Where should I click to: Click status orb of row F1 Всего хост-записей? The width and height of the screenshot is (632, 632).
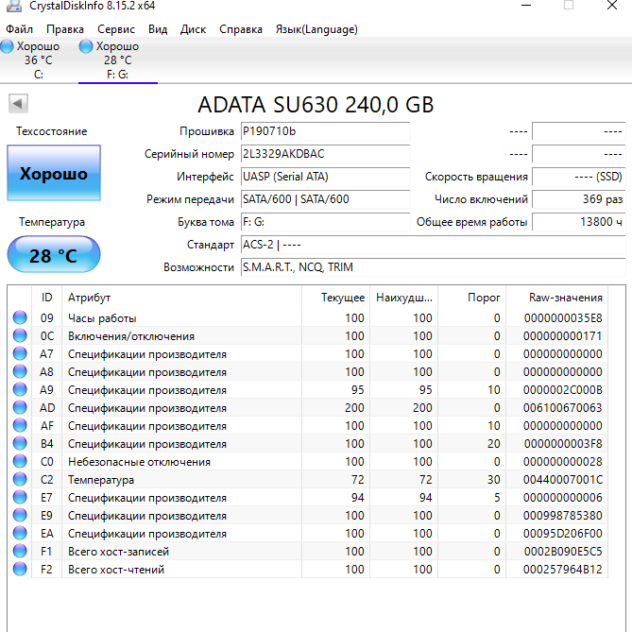point(20,551)
